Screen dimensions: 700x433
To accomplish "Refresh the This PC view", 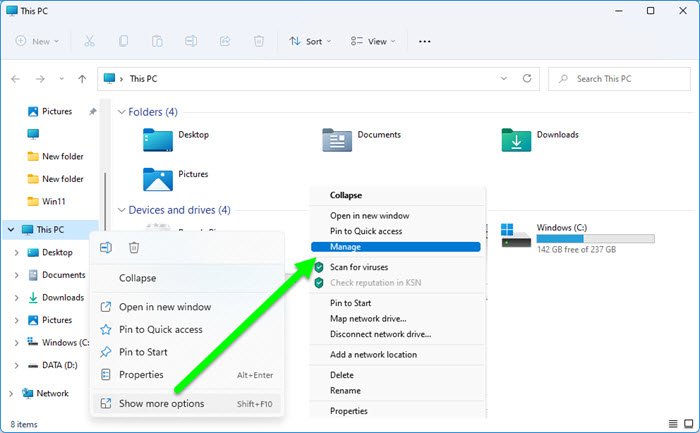I will (x=527, y=79).
